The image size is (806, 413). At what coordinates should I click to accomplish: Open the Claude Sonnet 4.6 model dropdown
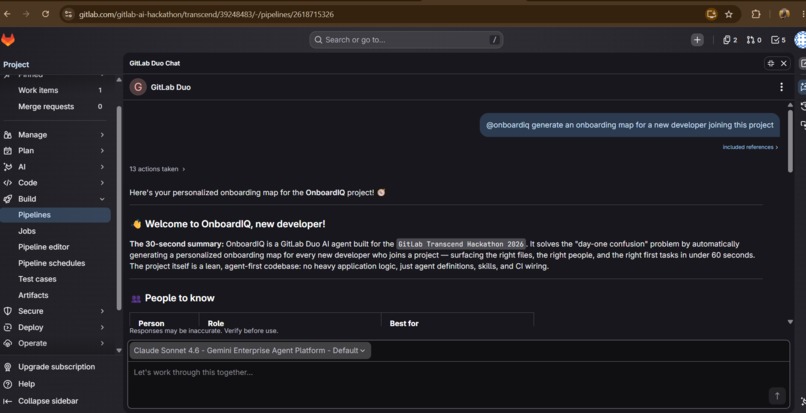click(x=250, y=350)
